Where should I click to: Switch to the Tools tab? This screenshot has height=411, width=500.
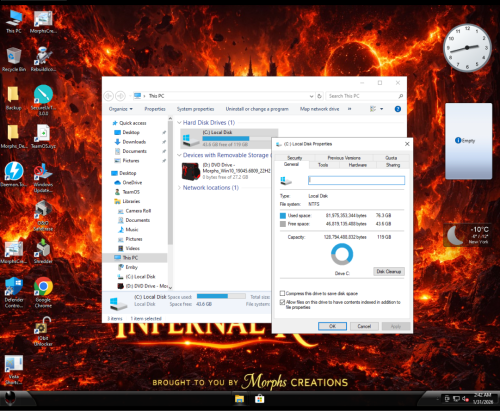tap(323, 165)
